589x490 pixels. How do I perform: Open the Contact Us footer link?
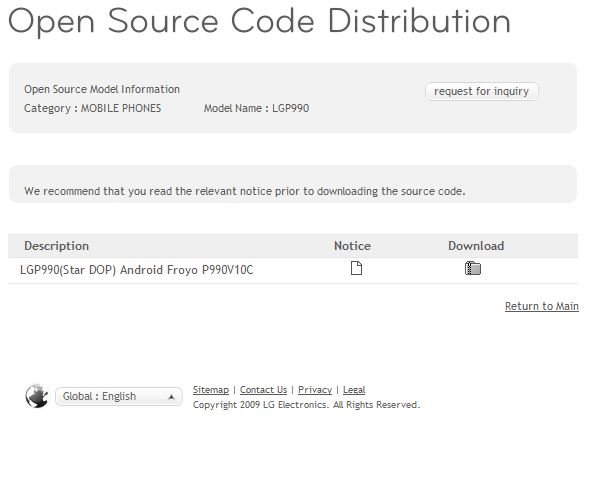[x=263, y=390]
